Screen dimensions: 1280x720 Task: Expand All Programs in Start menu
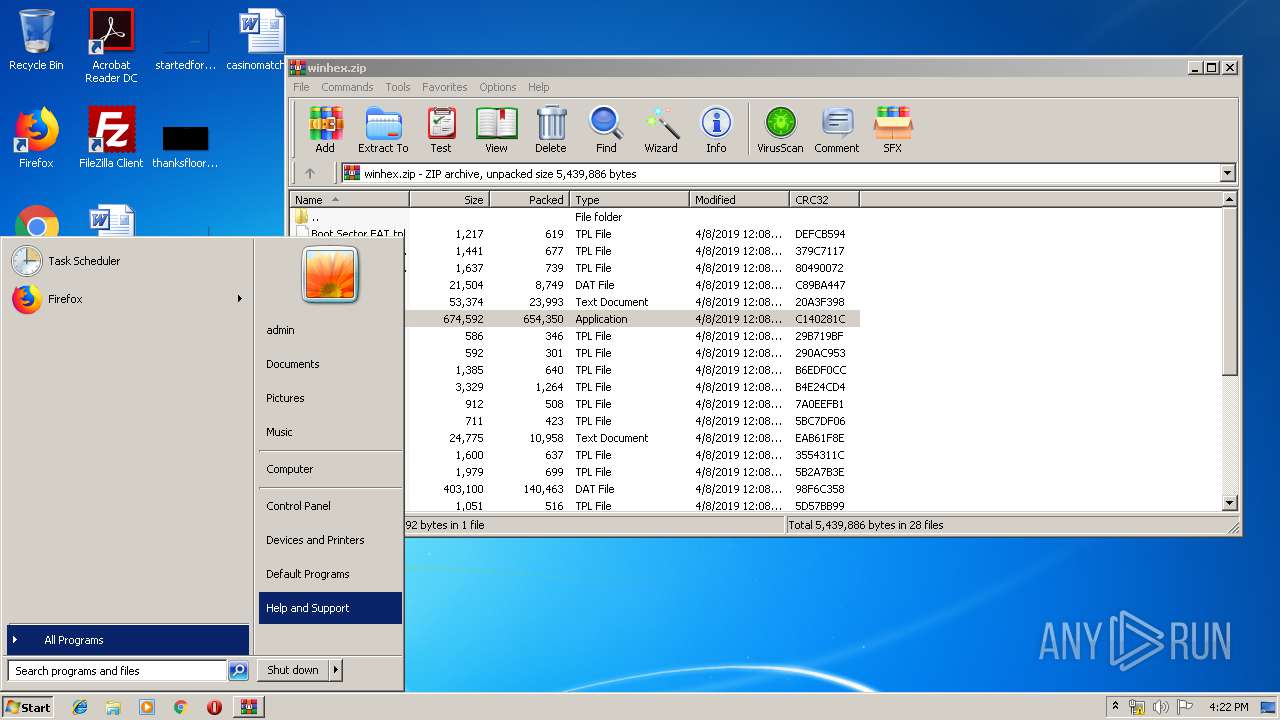(x=126, y=640)
